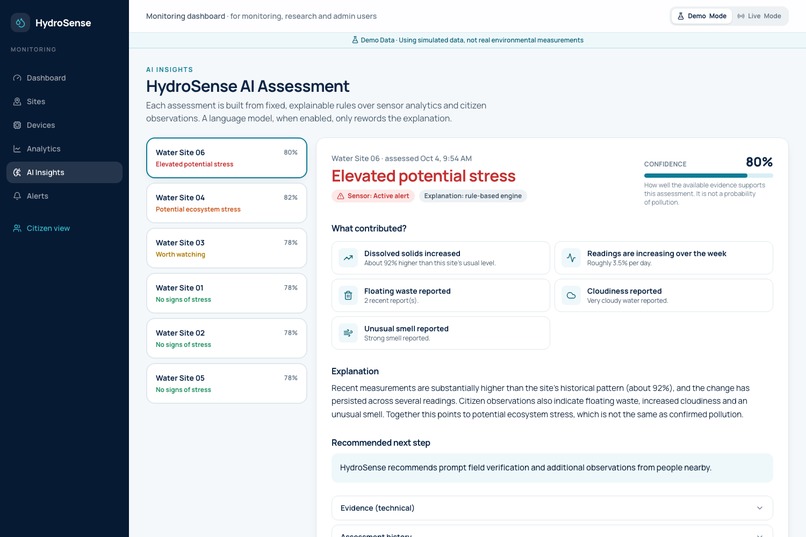Viewport: 806px width, 537px height.
Task: Click the recommended next step message box
Action: tap(552, 468)
